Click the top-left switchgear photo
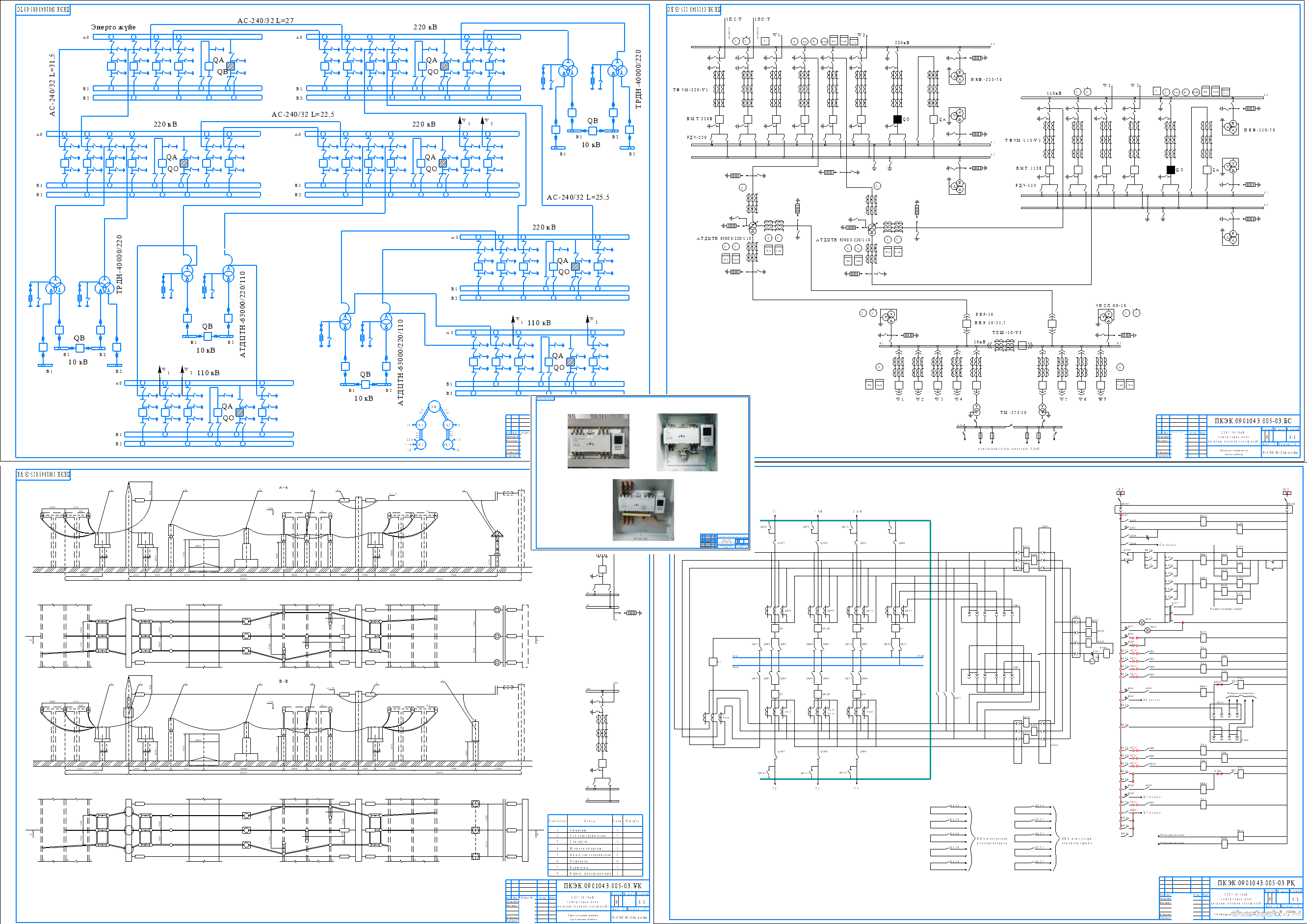The height and width of the screenshot is (924, 1307). click(598, 441)
